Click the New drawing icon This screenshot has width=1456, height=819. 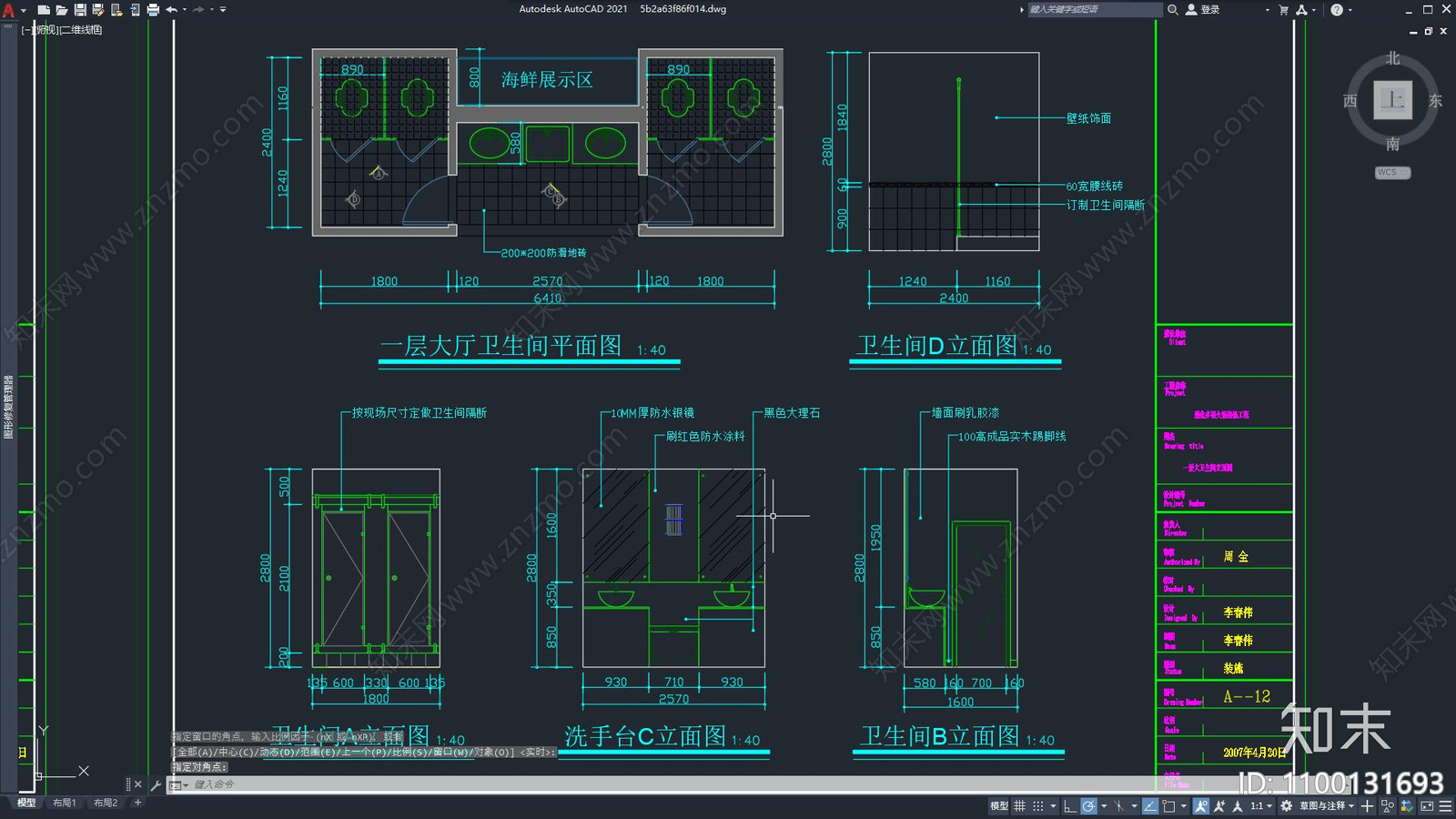pos(43,10)
